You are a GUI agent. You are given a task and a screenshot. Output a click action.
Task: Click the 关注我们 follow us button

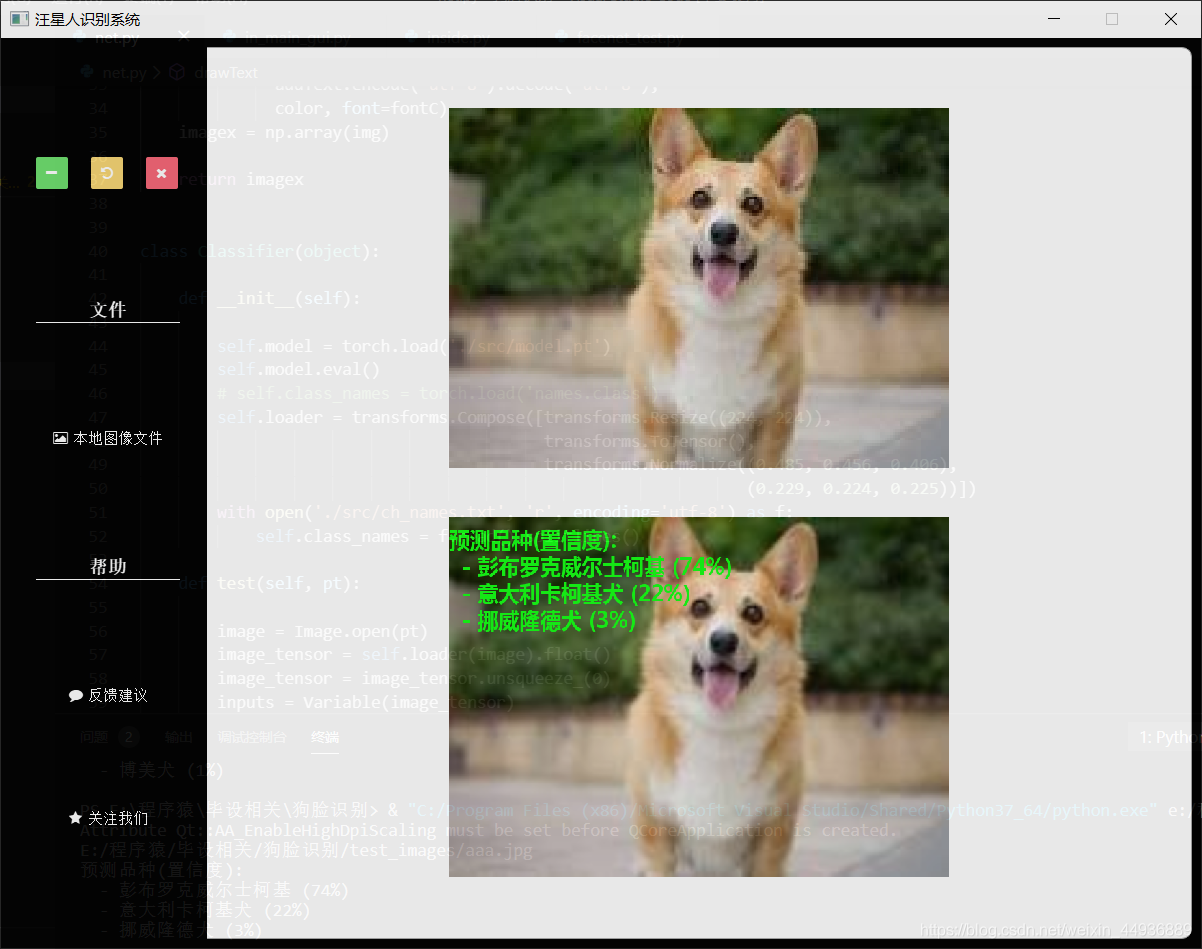[108, 818]
